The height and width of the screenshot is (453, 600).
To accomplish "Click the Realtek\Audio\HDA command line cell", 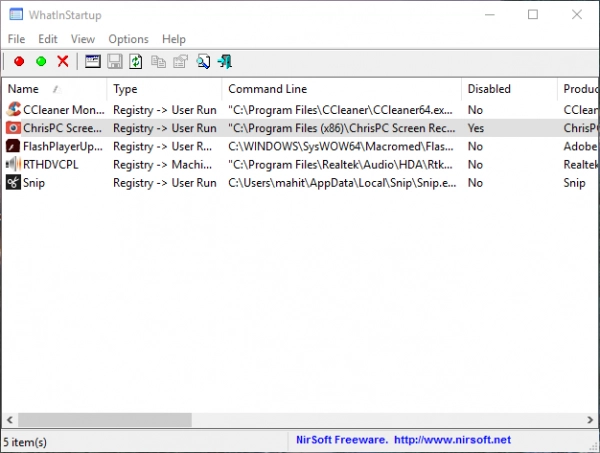I will 340,165.
